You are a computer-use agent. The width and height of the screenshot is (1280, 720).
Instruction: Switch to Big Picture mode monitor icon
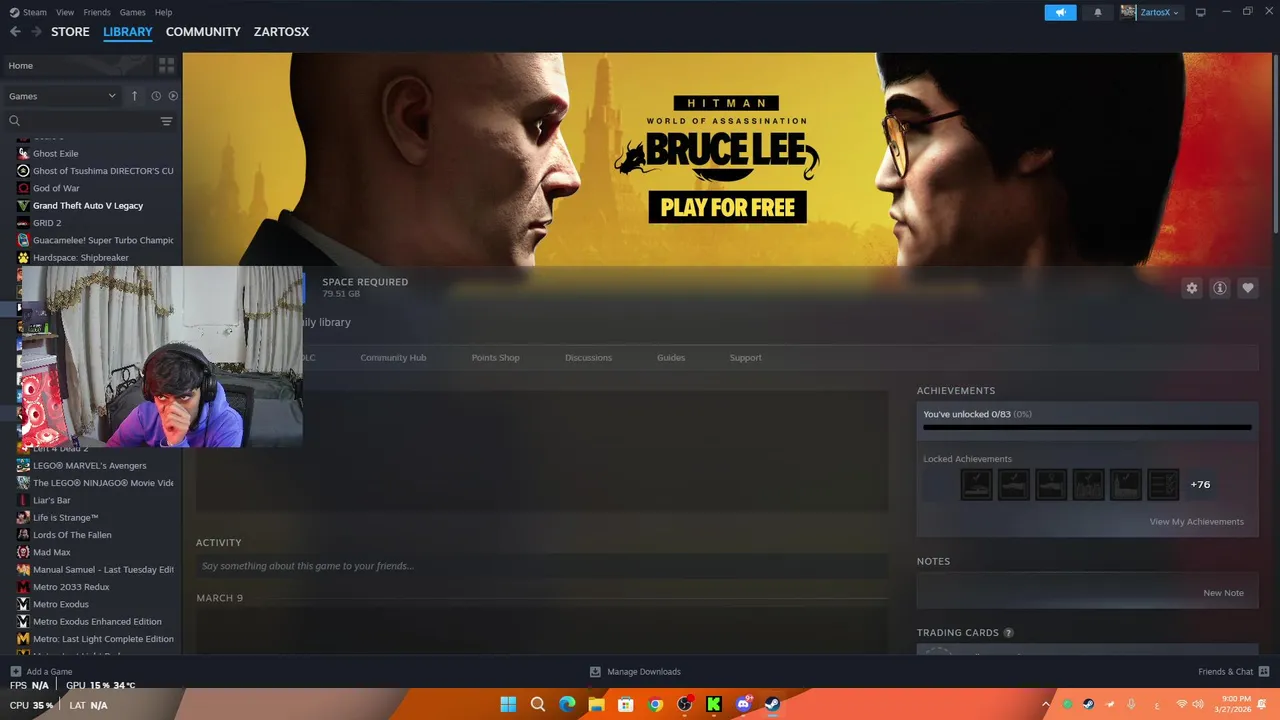point(1201,12)
